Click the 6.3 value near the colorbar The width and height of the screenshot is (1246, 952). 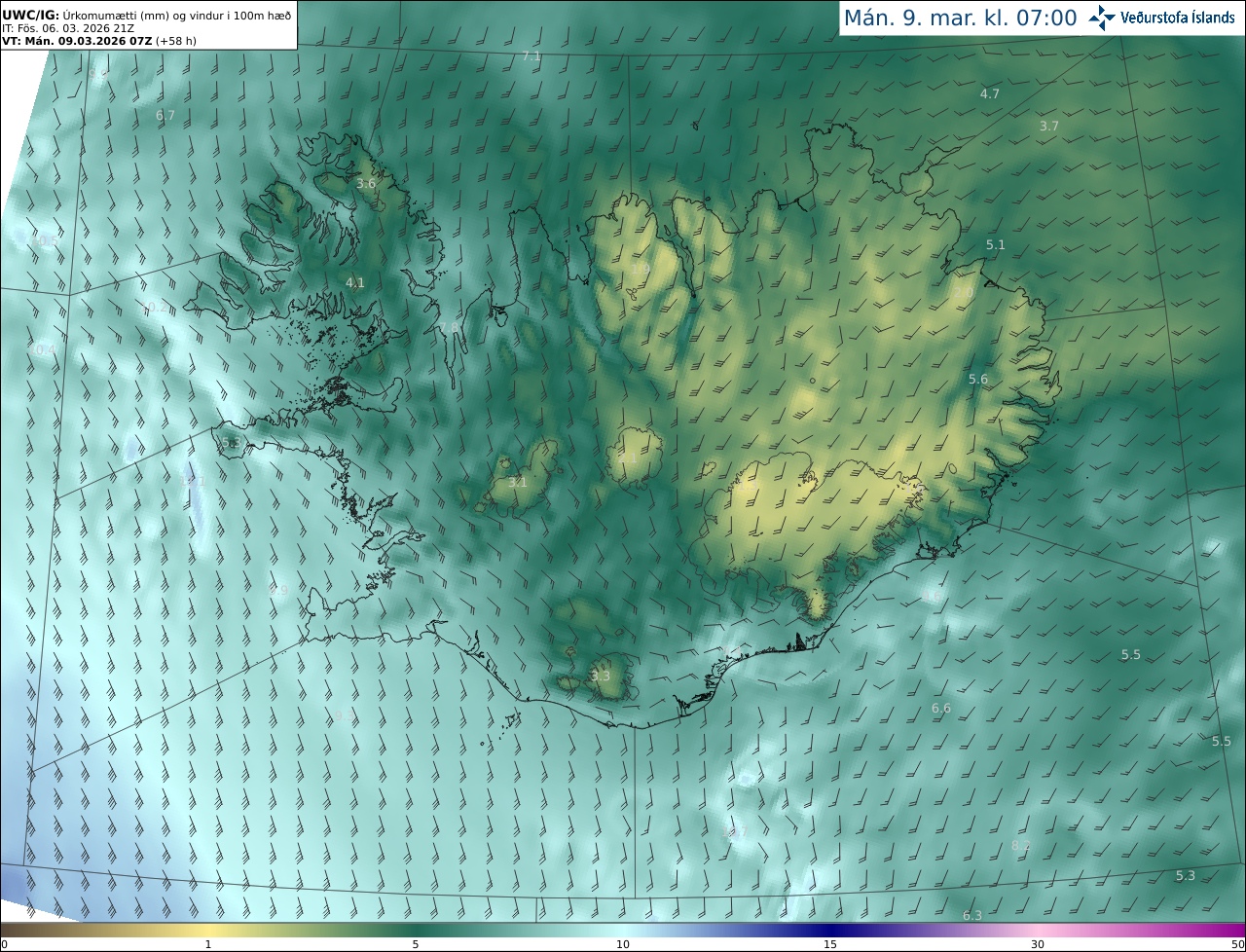pyautogui.click(x=972, y=915)
